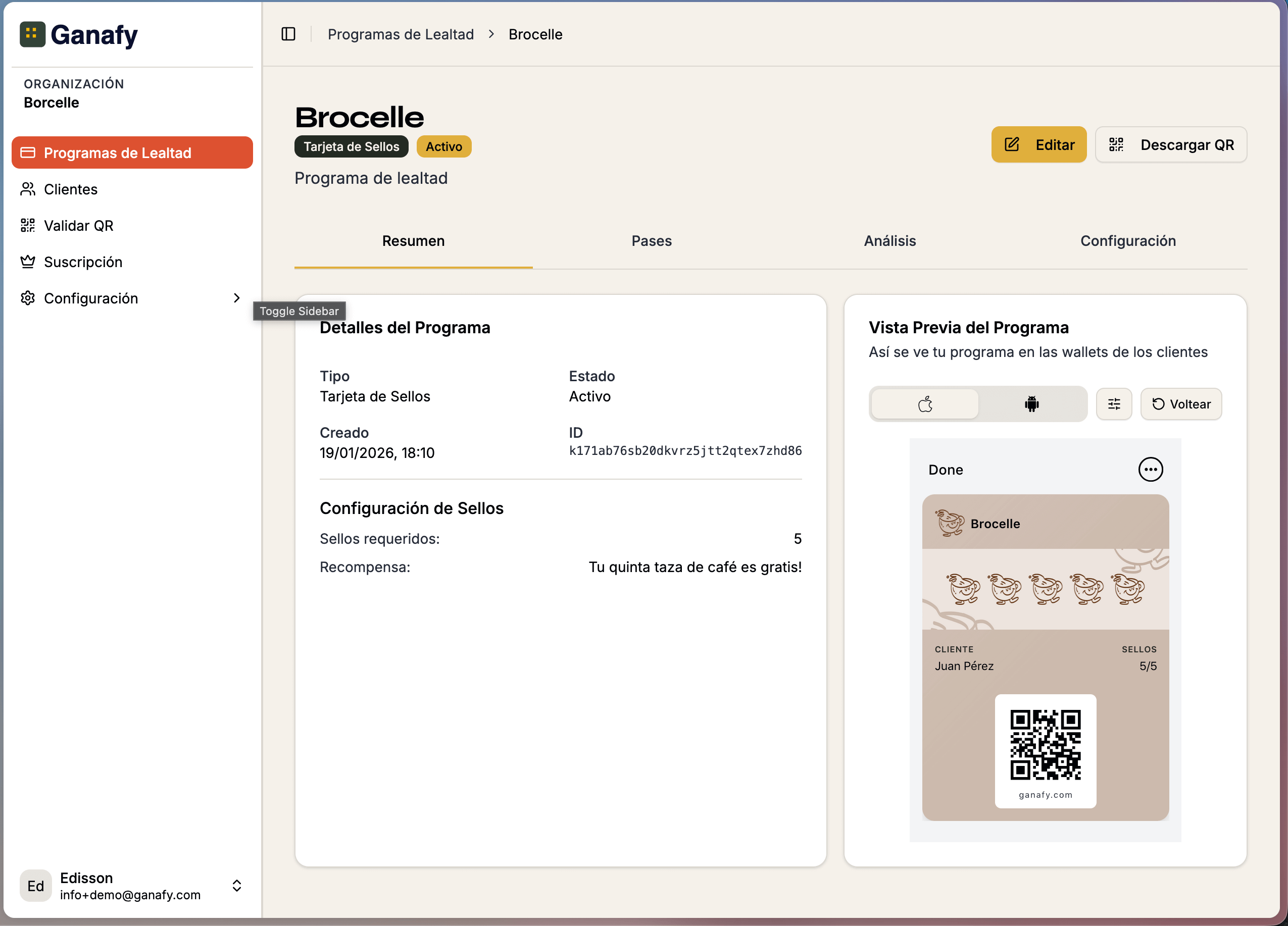This screenshot has height=926, width=1288.
Task: Navigate to Programas de Lealtad breadcrumb
Action: pos(401,34)
